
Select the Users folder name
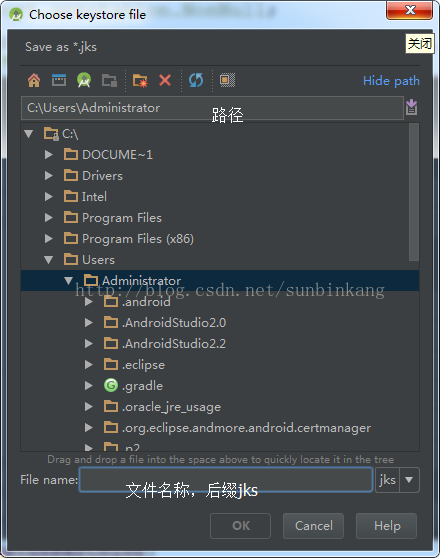pyautogui.click(x=99, y=260)
